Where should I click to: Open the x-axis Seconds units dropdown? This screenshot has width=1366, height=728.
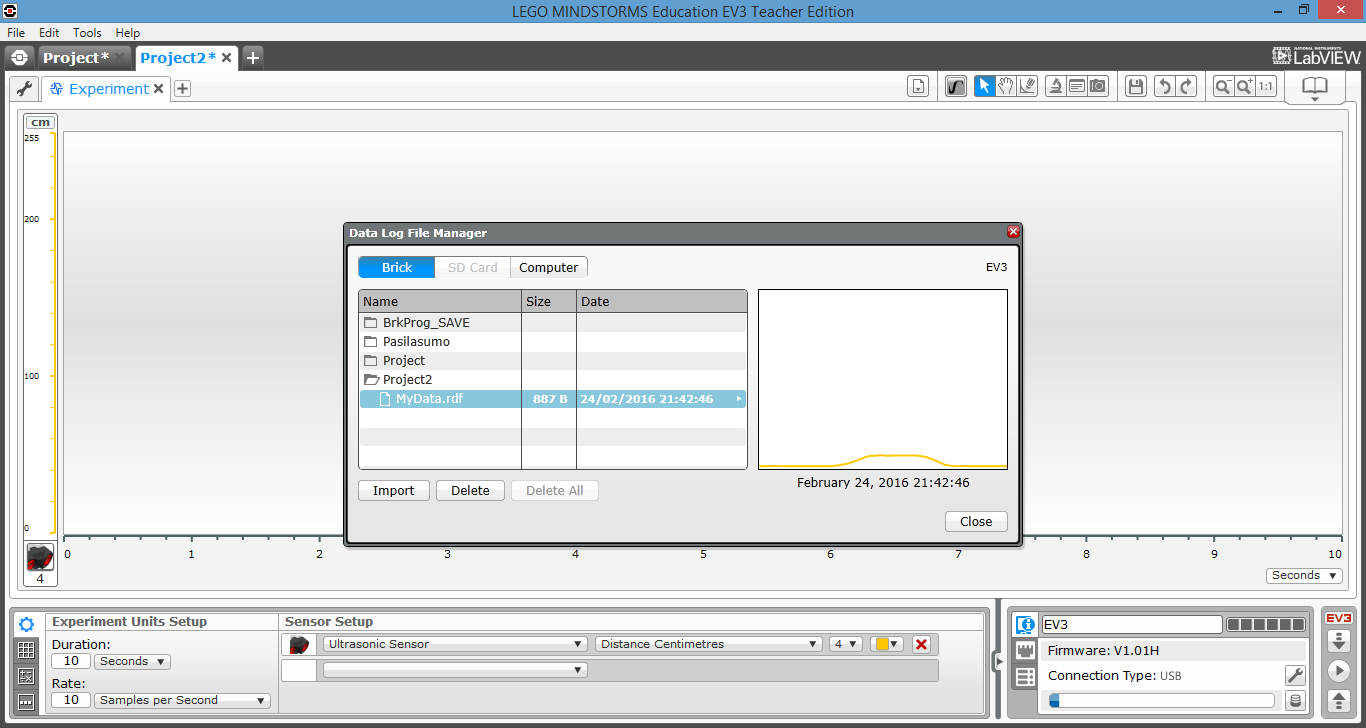(1304, 575)
